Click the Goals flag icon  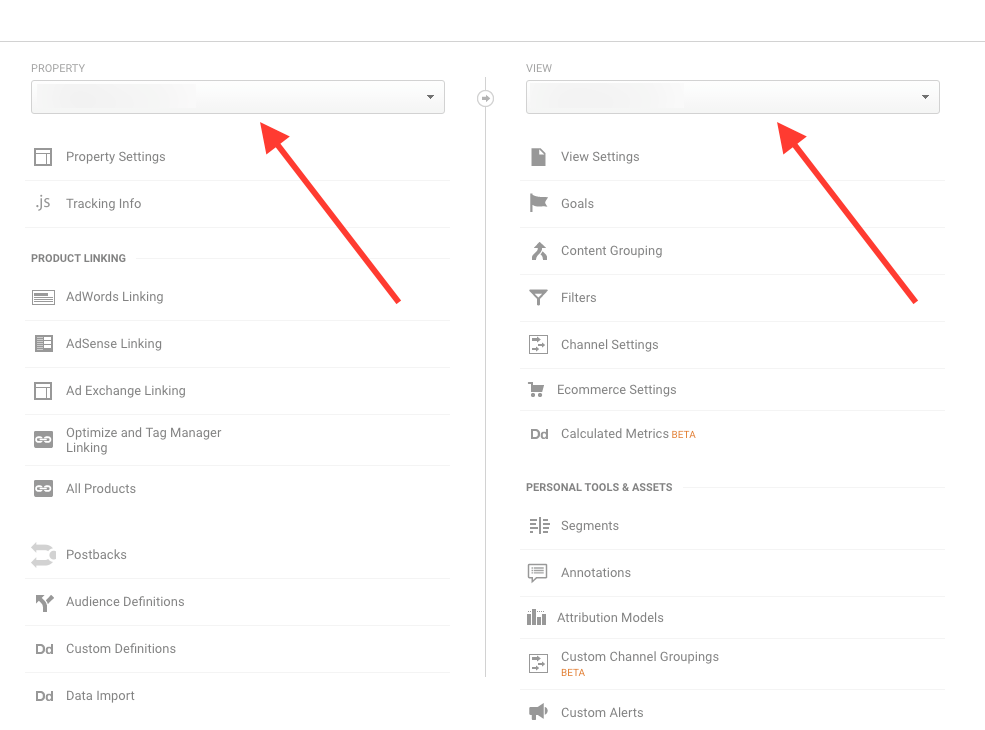pyautogui.click(x=538, y=203)
